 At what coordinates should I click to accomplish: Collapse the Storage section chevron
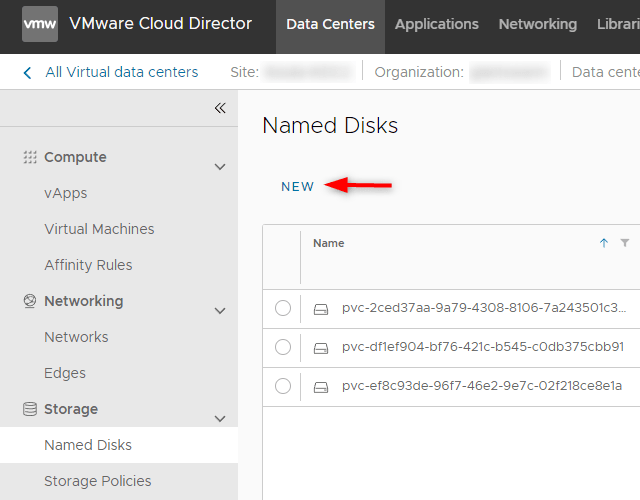pyautogui.click(x=220, y=419)
